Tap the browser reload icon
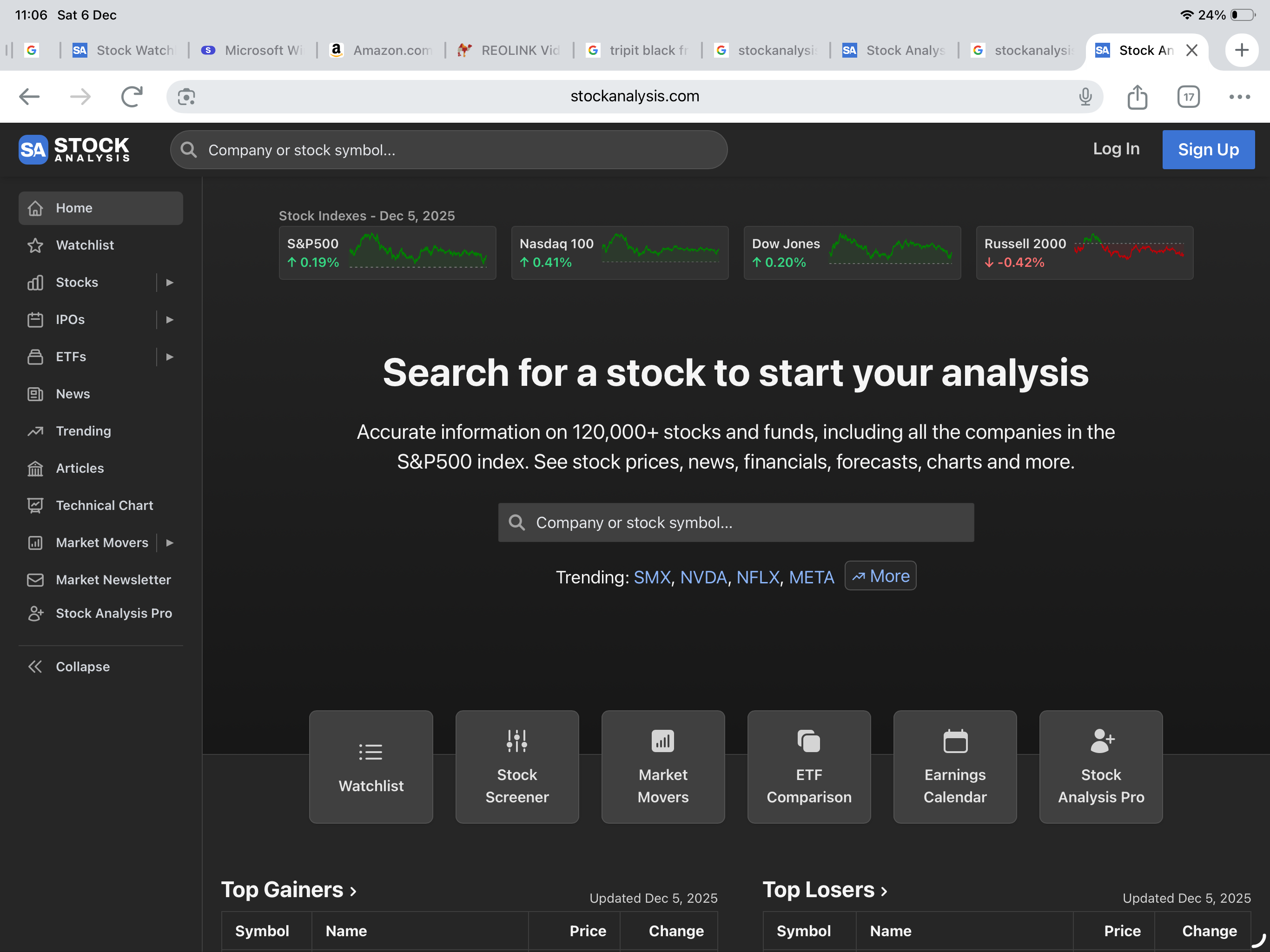This screenshot has height=952, width=1270. pyautogui.click(x=132, y=97)
